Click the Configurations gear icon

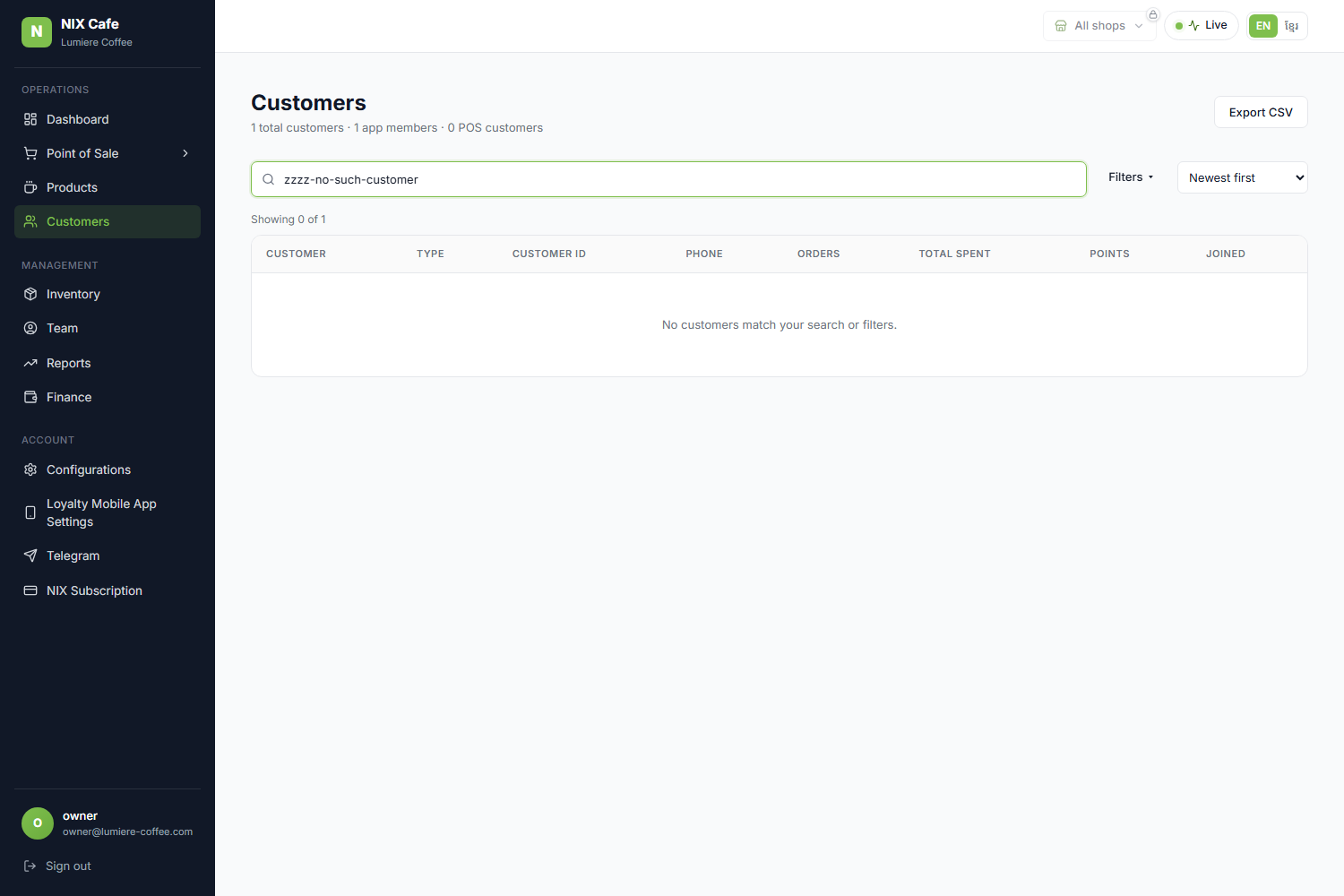[x=30, y=470]
